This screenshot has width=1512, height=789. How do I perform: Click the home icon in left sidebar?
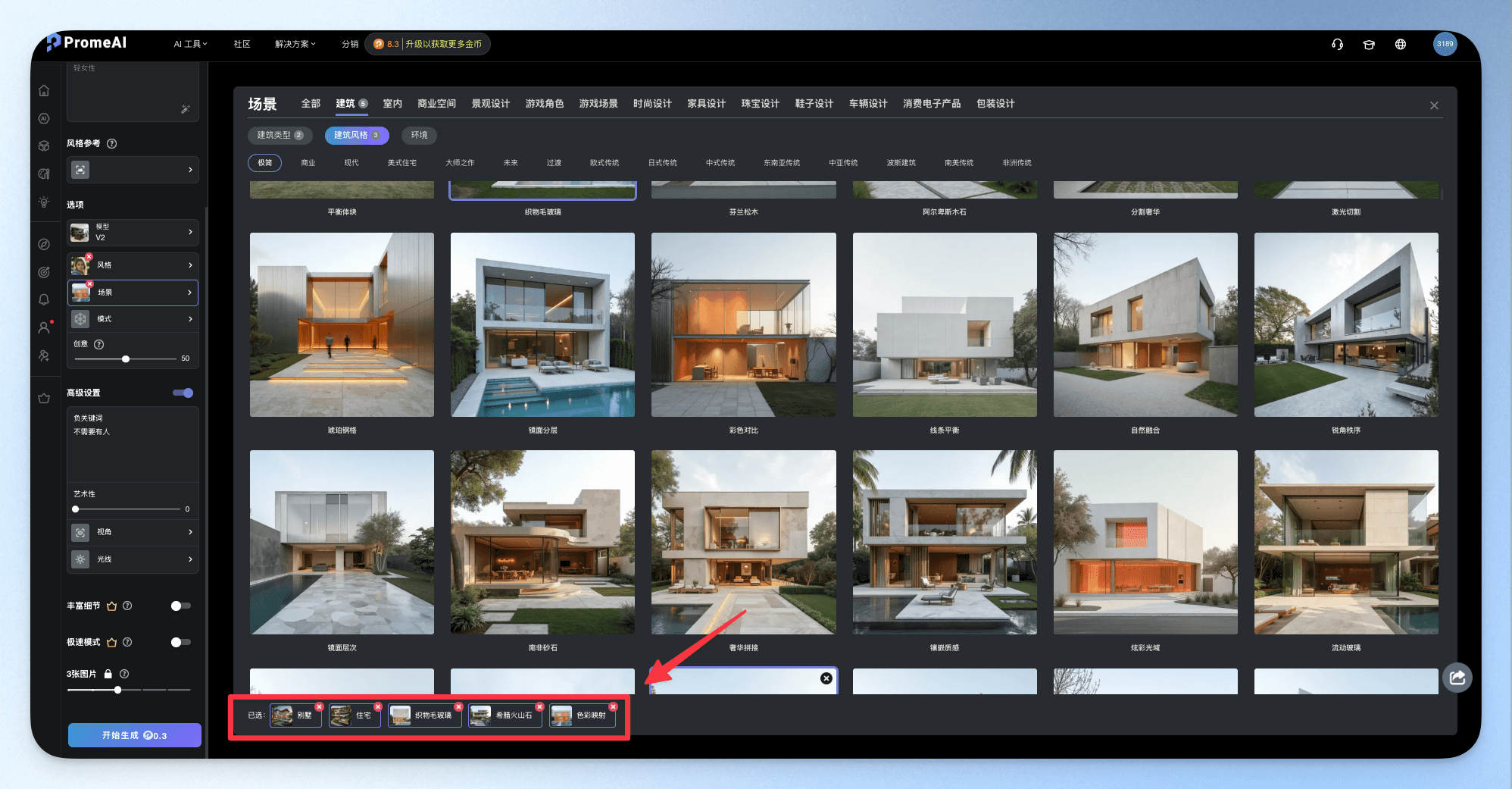tap(44, 91)
